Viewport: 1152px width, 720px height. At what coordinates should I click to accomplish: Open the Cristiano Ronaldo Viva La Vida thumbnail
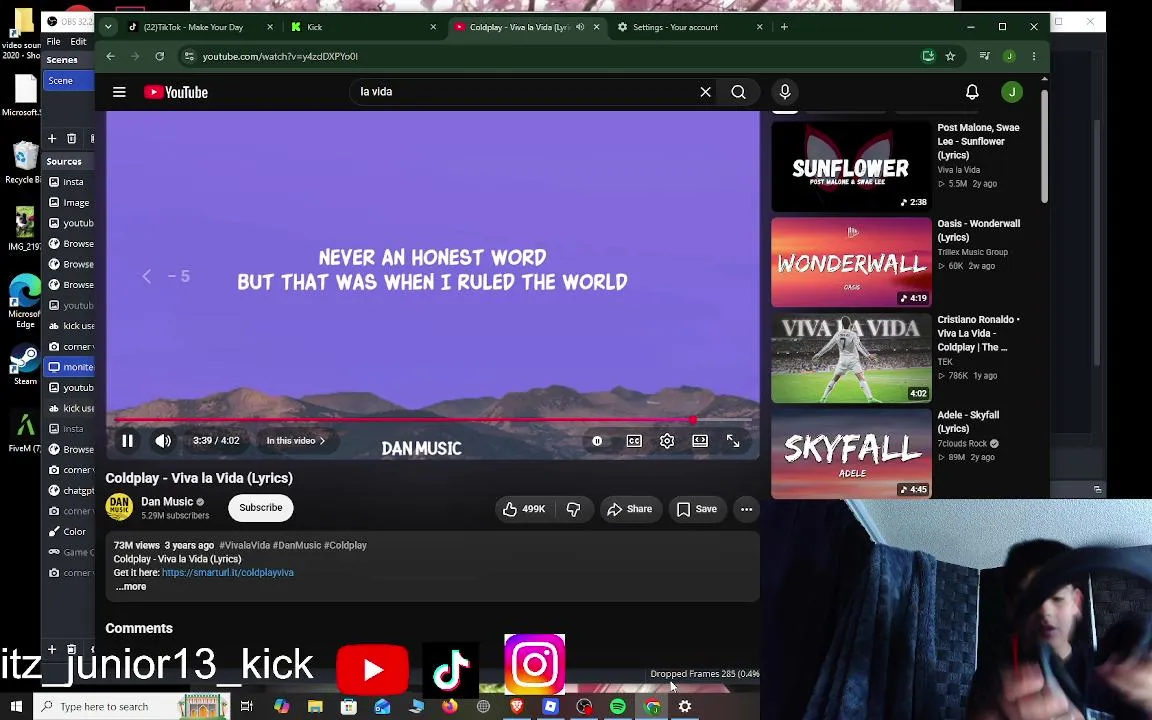[x=851, y=359]
